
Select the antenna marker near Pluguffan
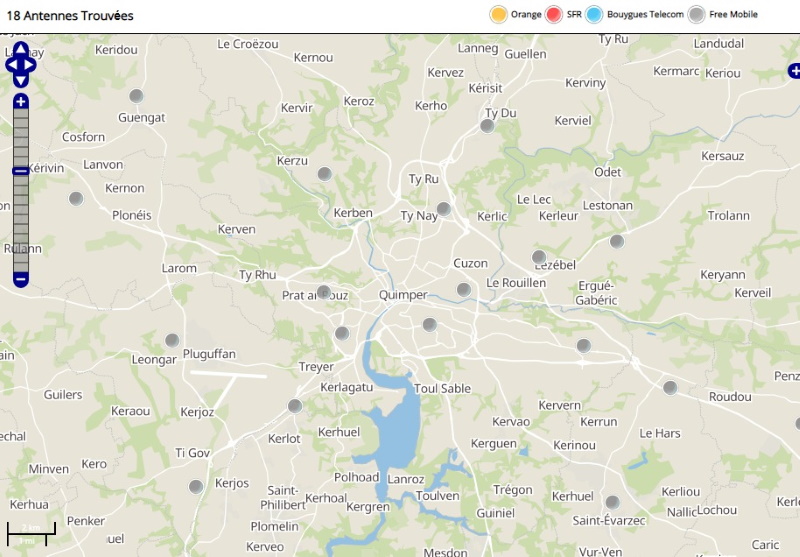click(172, 340)
